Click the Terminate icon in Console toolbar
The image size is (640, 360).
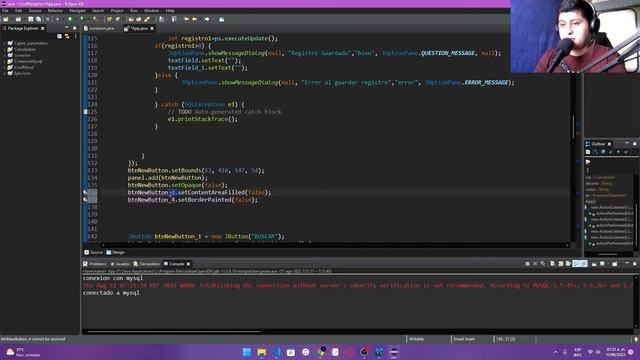pos(527,264)
